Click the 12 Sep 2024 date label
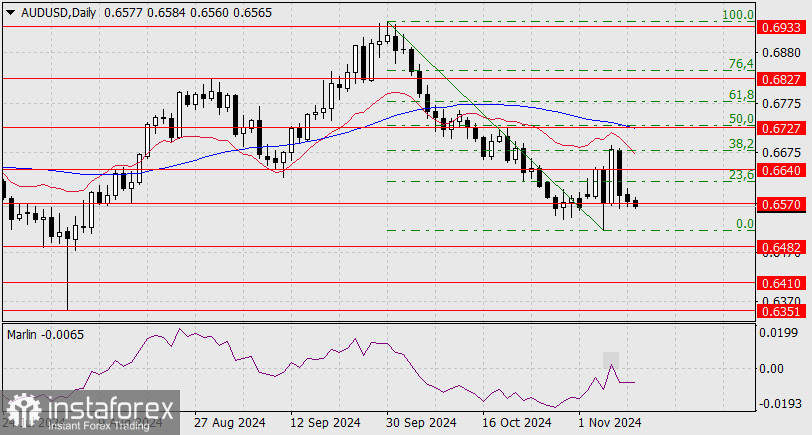The height and width of the screenshot is (435, 812). (x=325, y=423)
